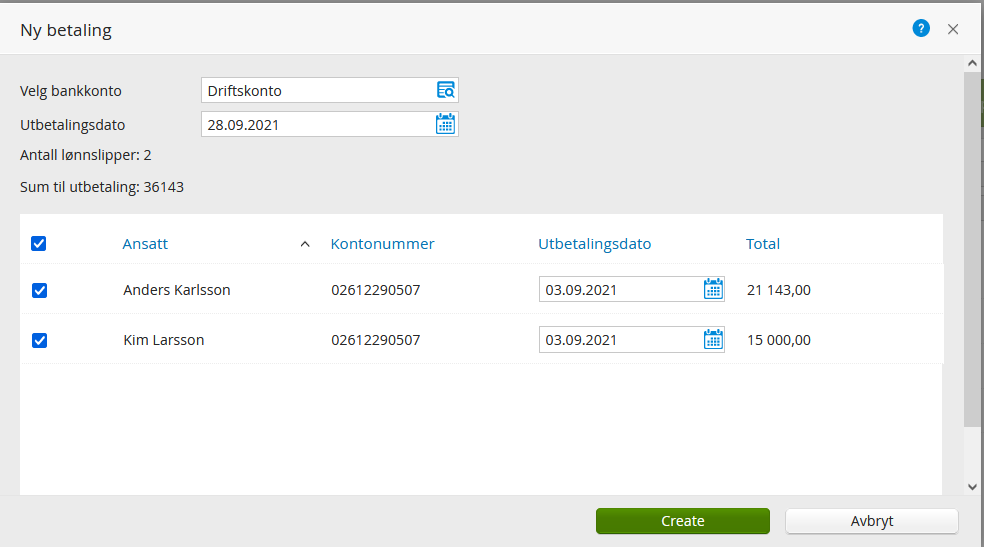Image resolution: width=984 pixels, height=547 pixels.
Task: Edit the payment date for Kim Larsson
Action: coord(631,339)
